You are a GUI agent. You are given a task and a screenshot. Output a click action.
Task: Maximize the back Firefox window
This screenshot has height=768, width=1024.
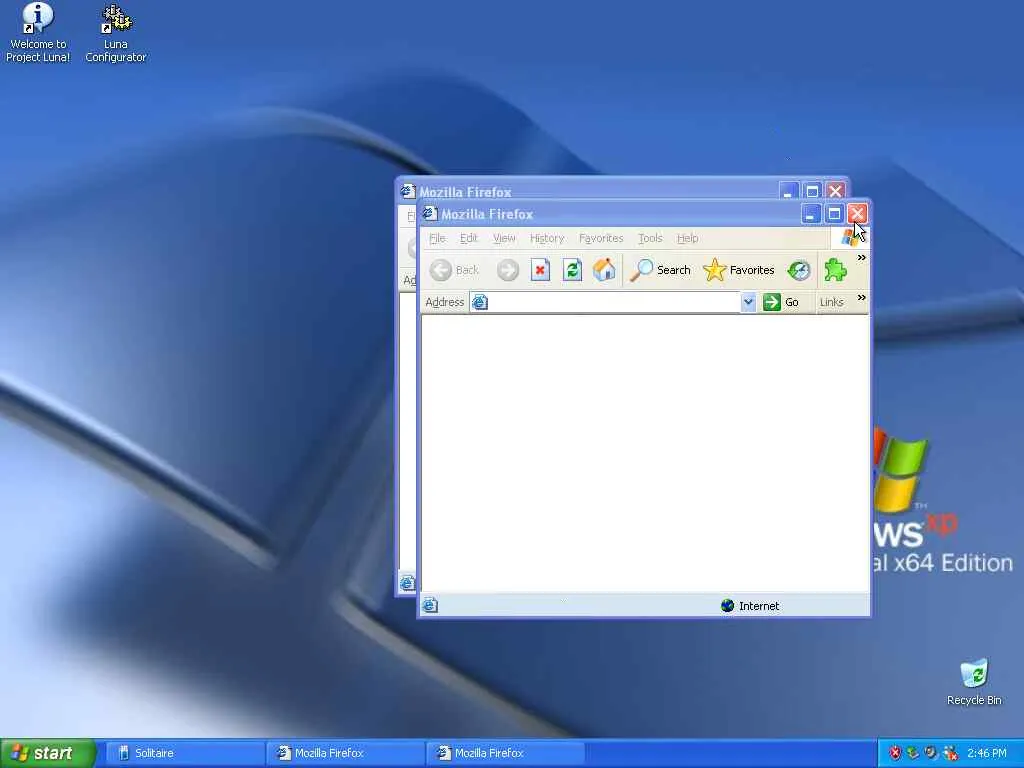tap(812, 191)
